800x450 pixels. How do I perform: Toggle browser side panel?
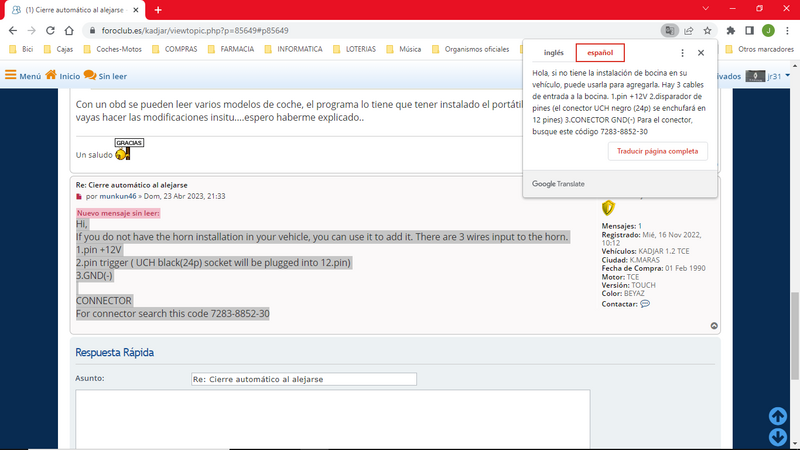(749, 31)
